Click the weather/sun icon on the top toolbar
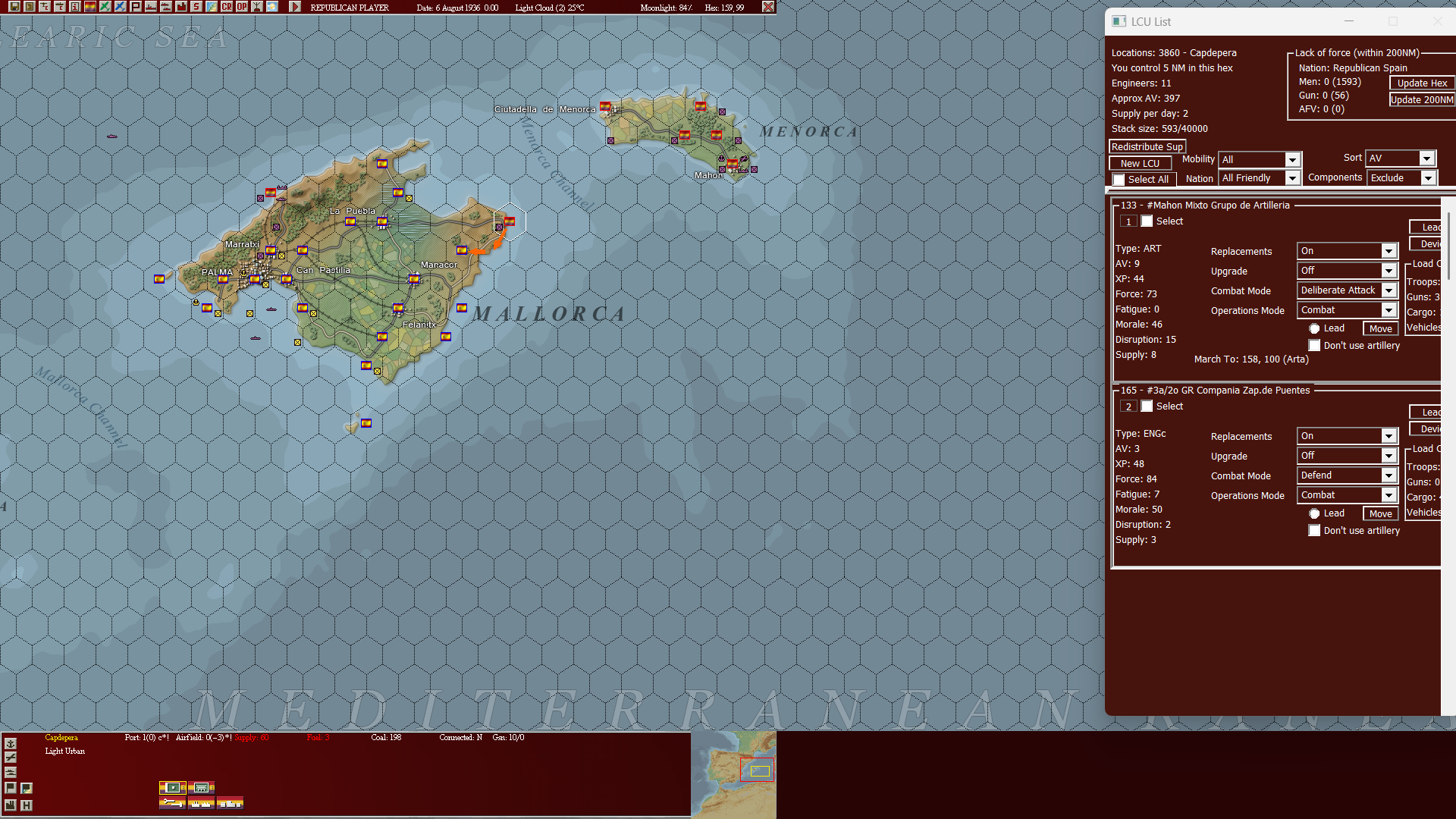 pos(270,7)
